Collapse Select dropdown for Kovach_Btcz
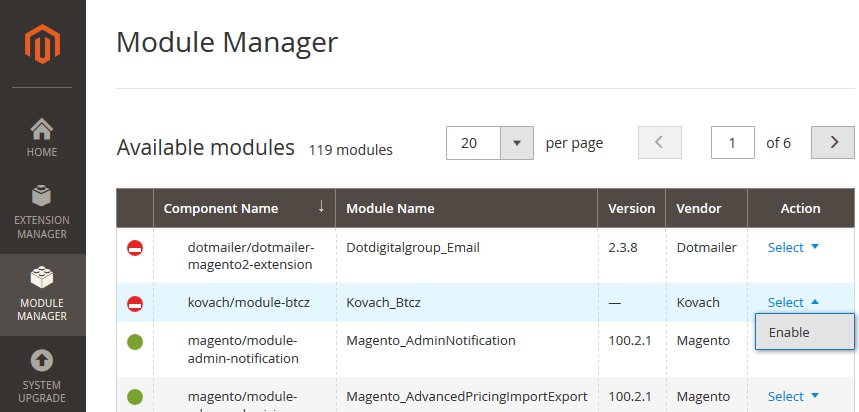This screenshot has height=412, width=859. point(793,302)
